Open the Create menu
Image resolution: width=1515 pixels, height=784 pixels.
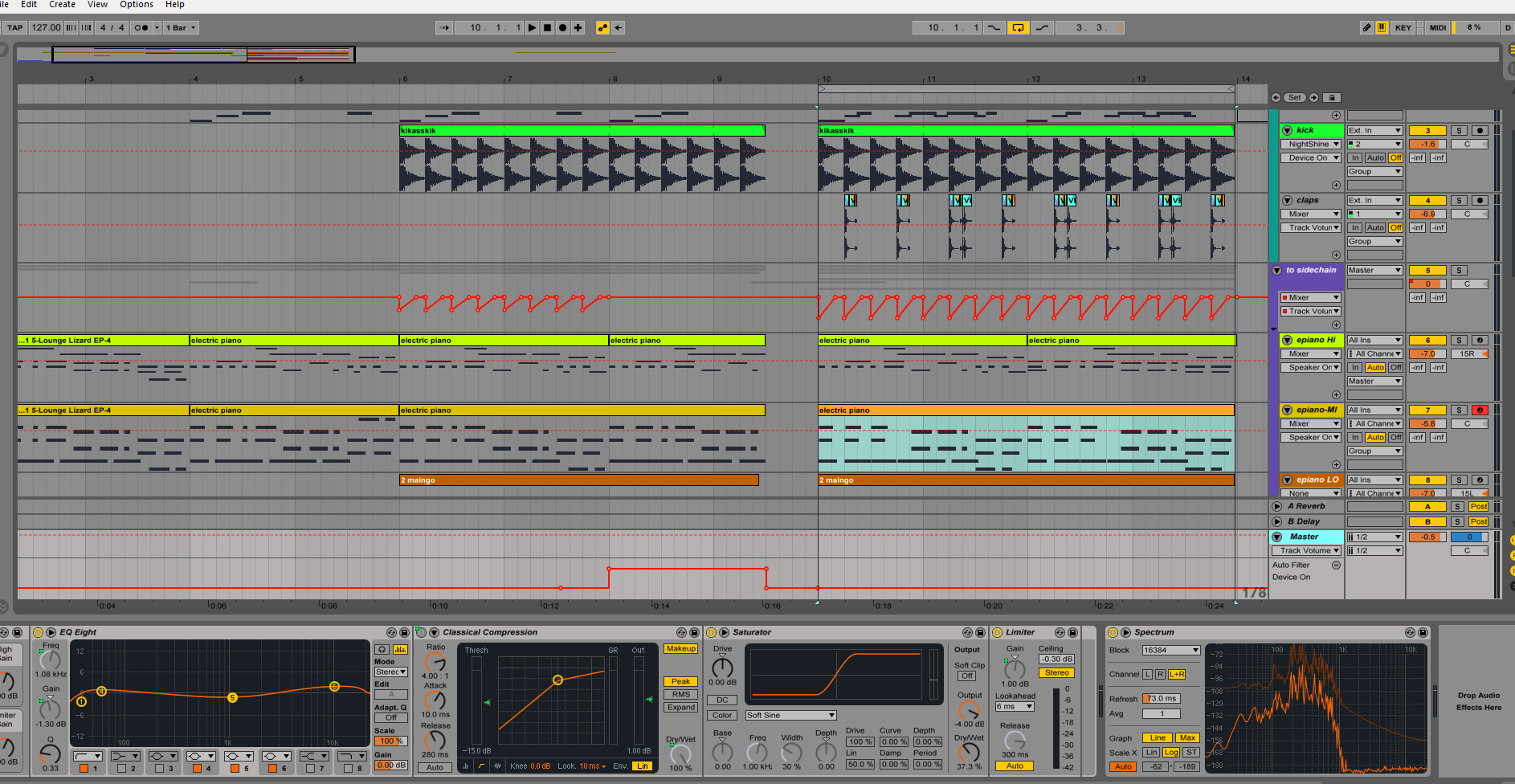tap(63, 5)
